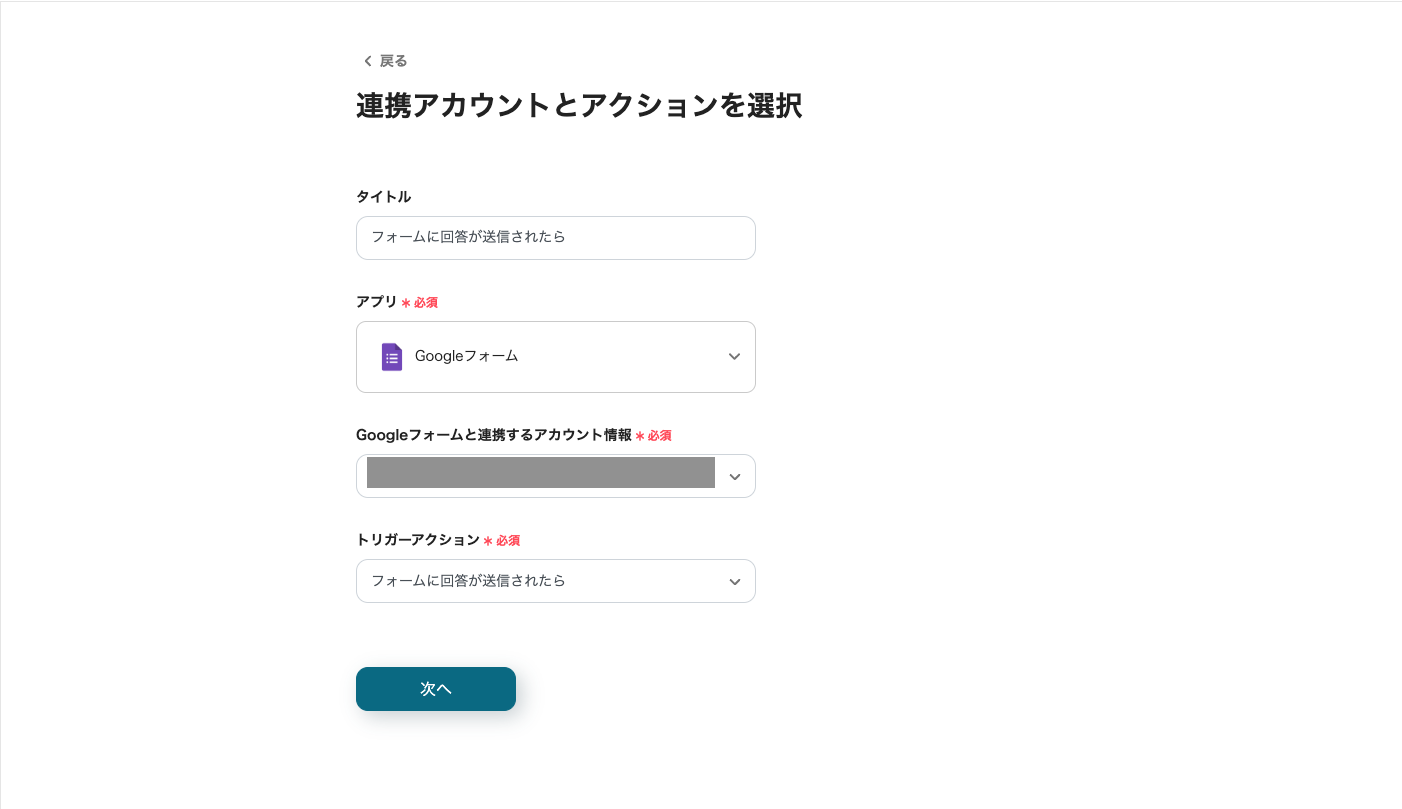1402x809 pixels.
Task: Click the red asterisk beside the account info label
Action: coord(640,436)
